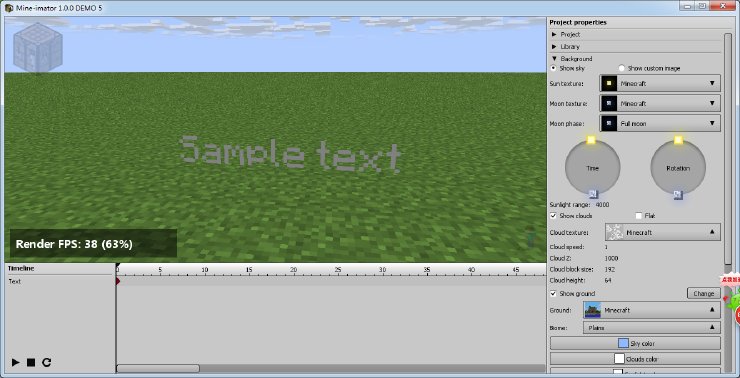Select the Text row in the timeline
The width and height of the screenshot is (740, 378).
(x=61, y=281)
